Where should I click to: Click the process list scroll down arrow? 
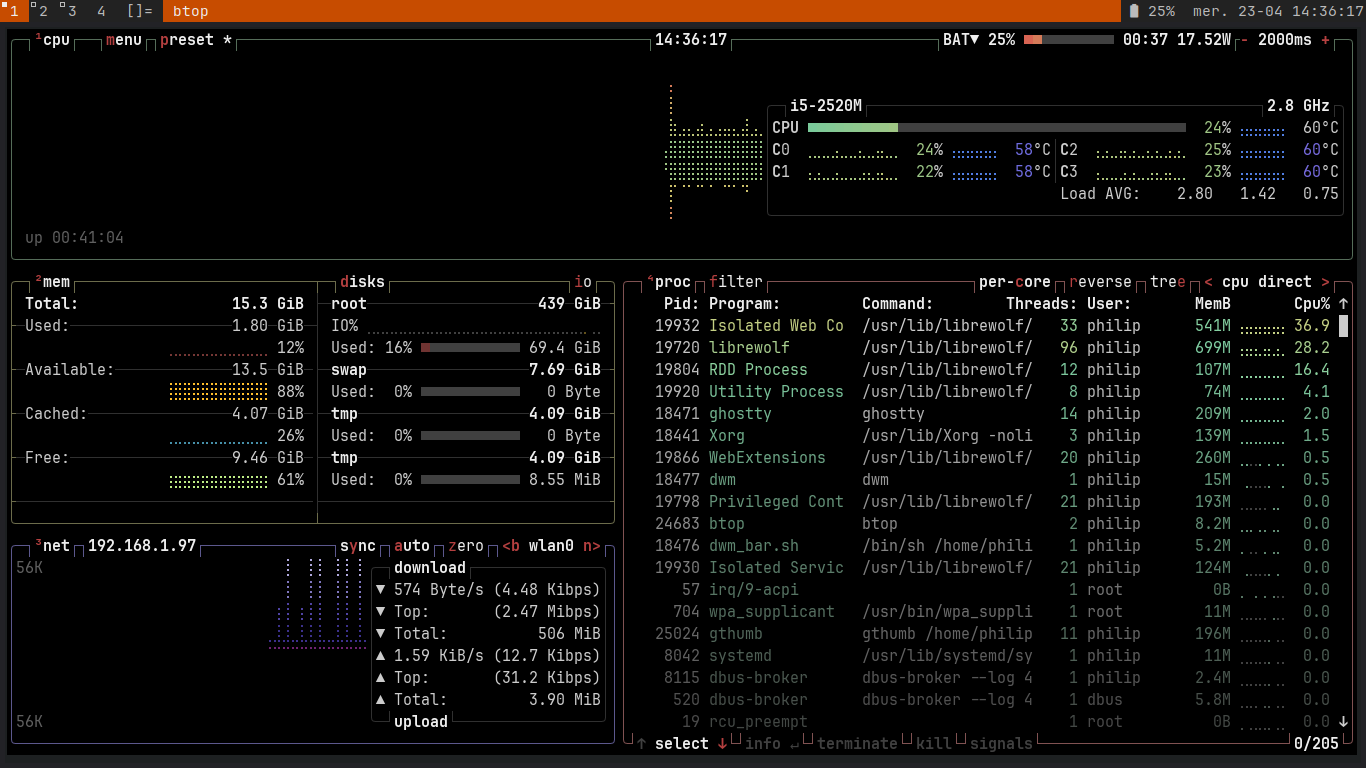pos(1343,721)
